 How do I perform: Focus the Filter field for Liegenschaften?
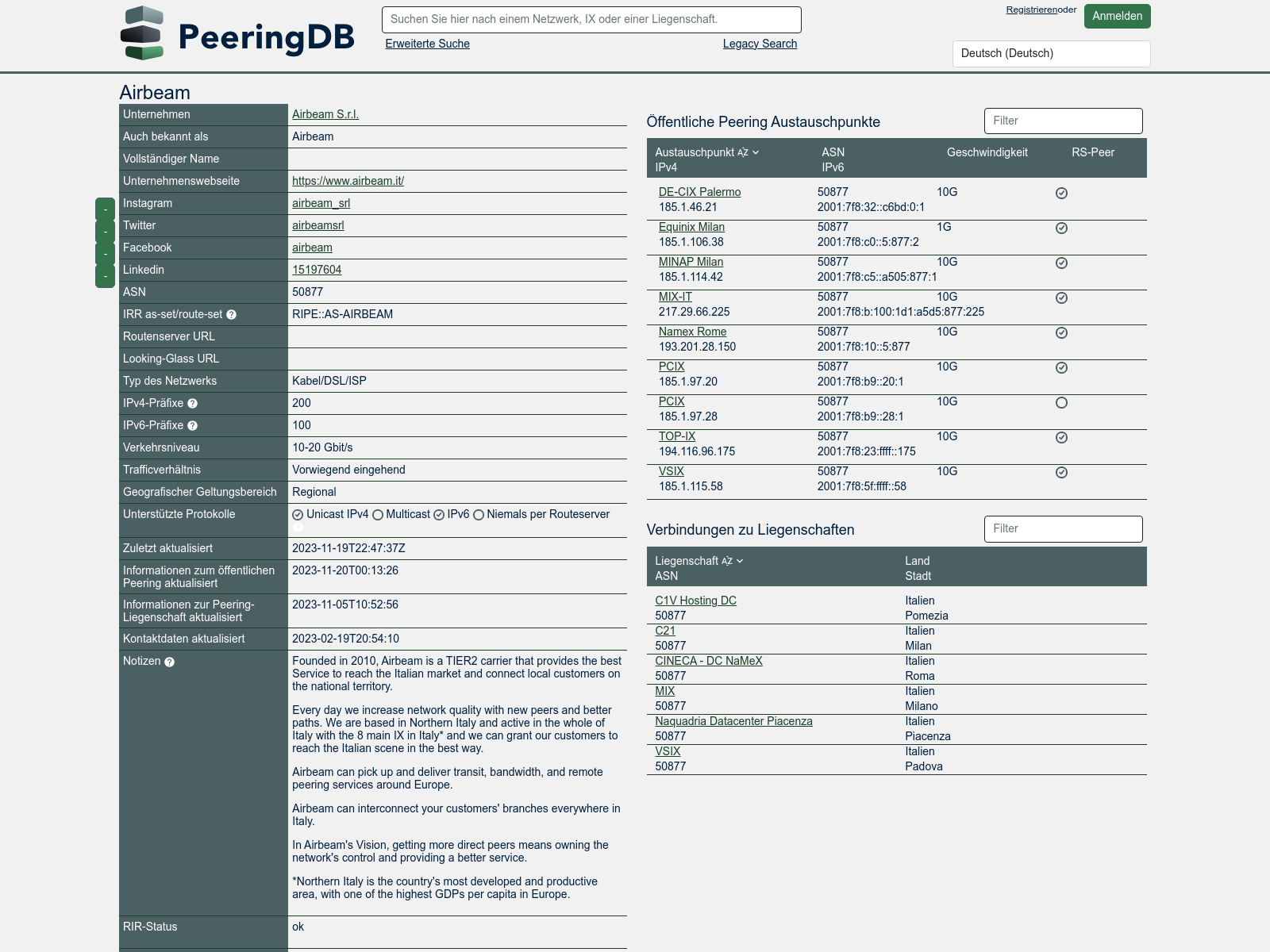[x=1063, y=529]
